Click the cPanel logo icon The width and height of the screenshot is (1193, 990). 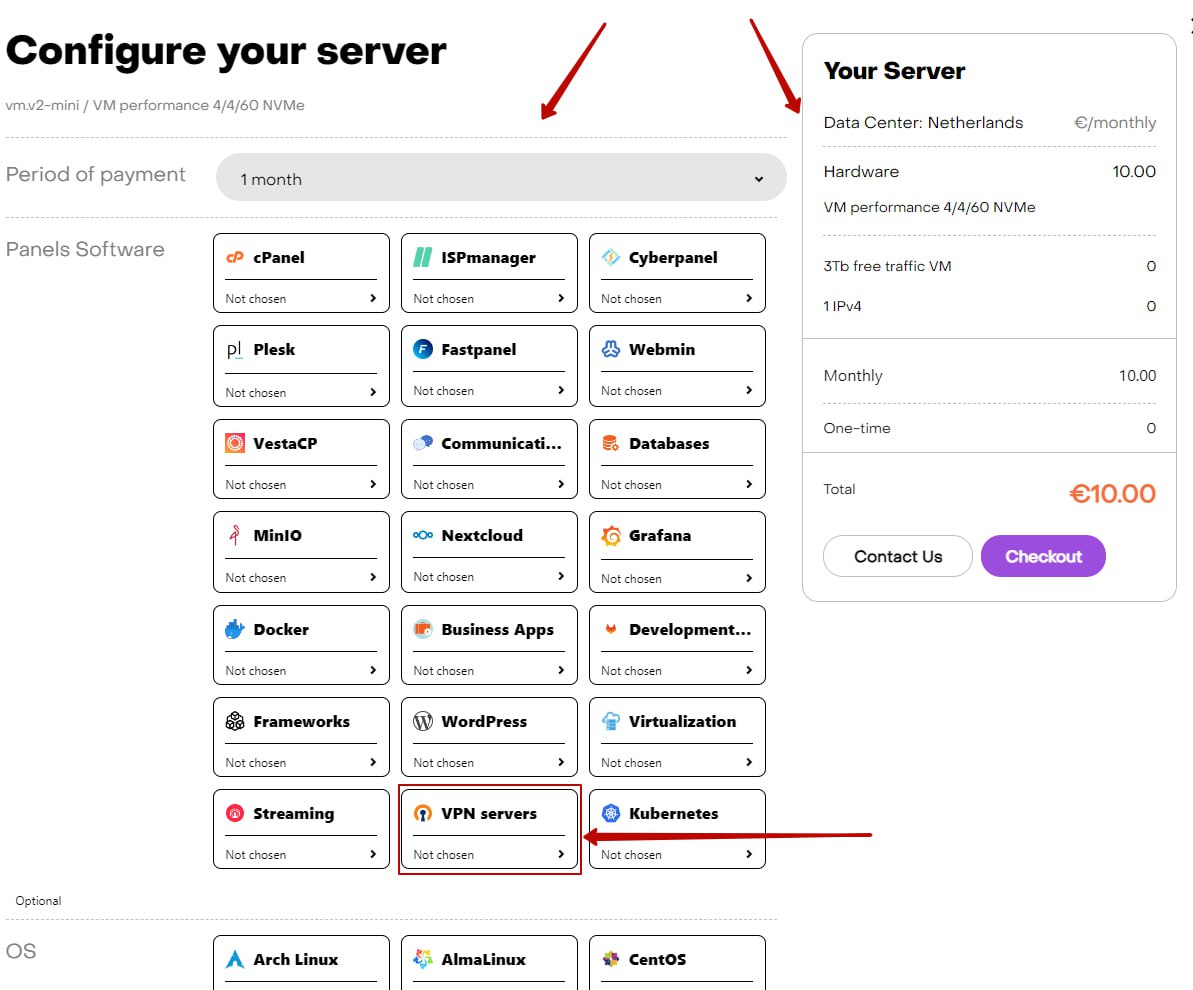tap(235, 257)
